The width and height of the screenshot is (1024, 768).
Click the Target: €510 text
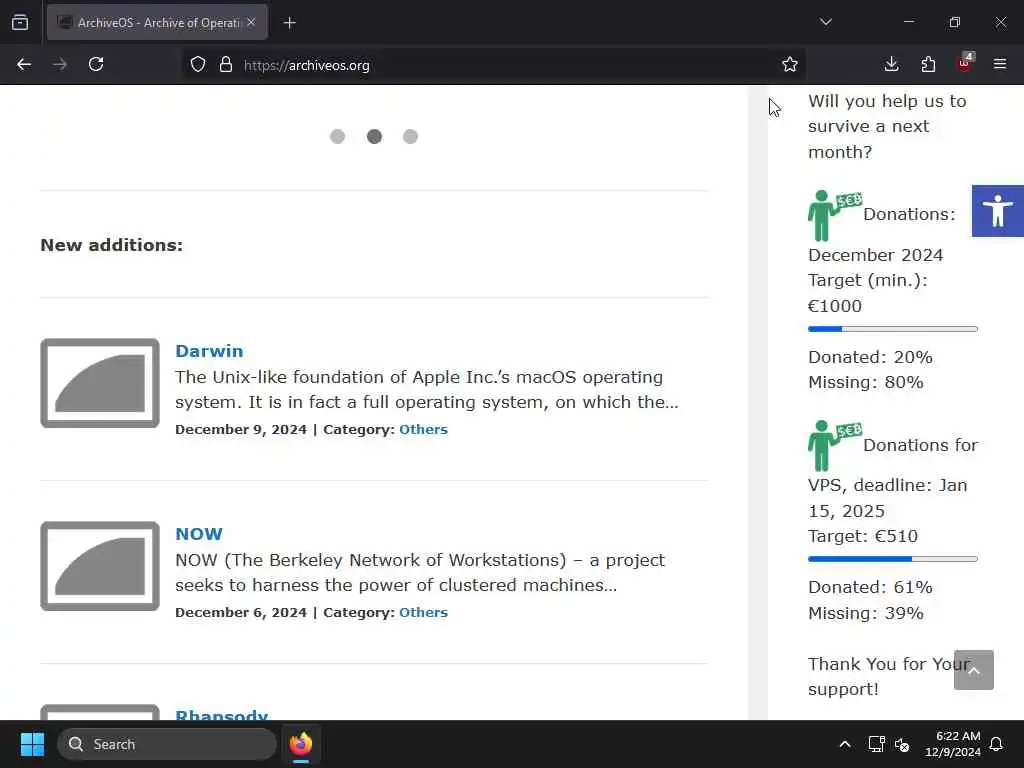(863, 536)
